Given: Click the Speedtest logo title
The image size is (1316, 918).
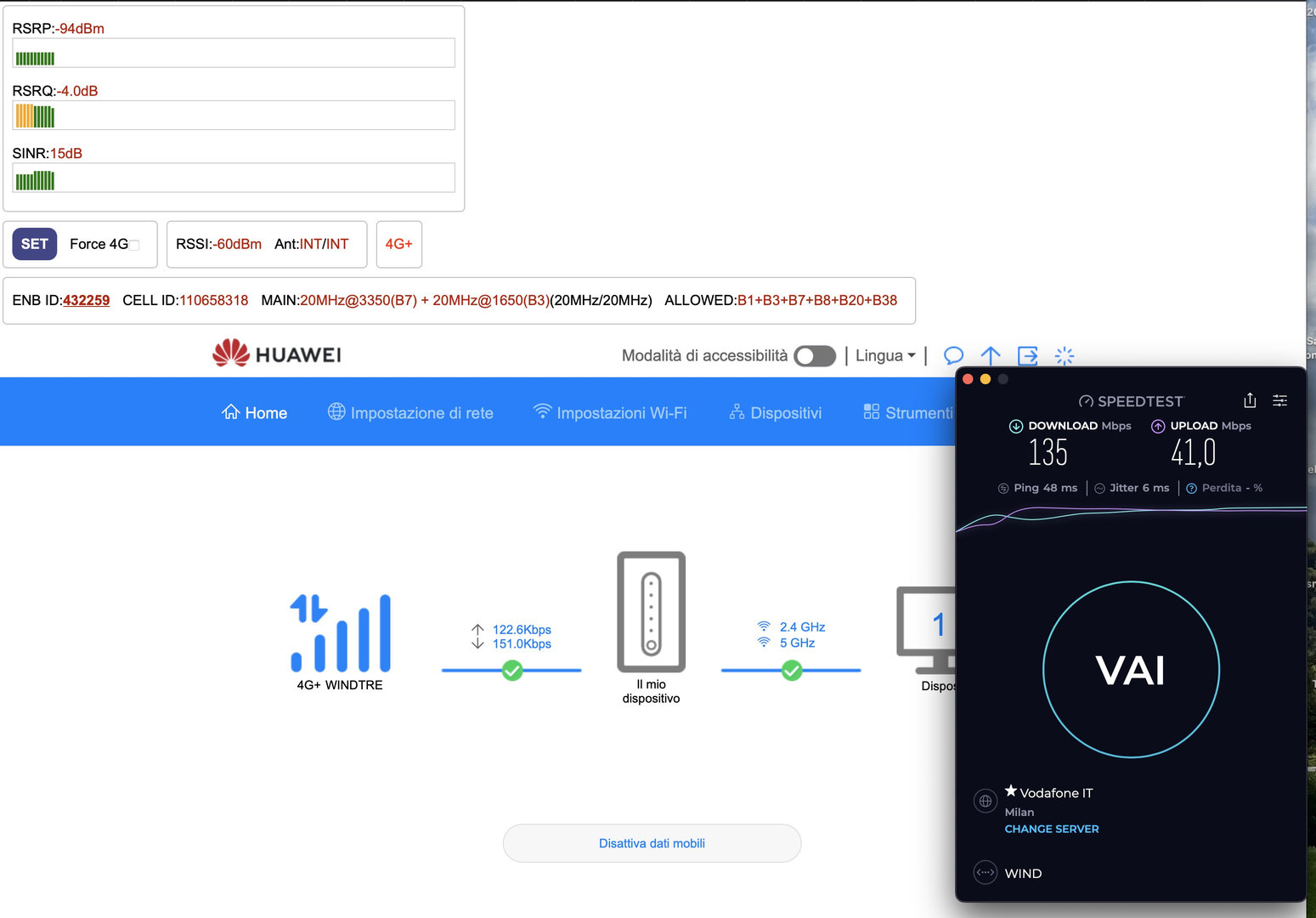Looking at the screenshot, I should click(x=1131, y=401).
